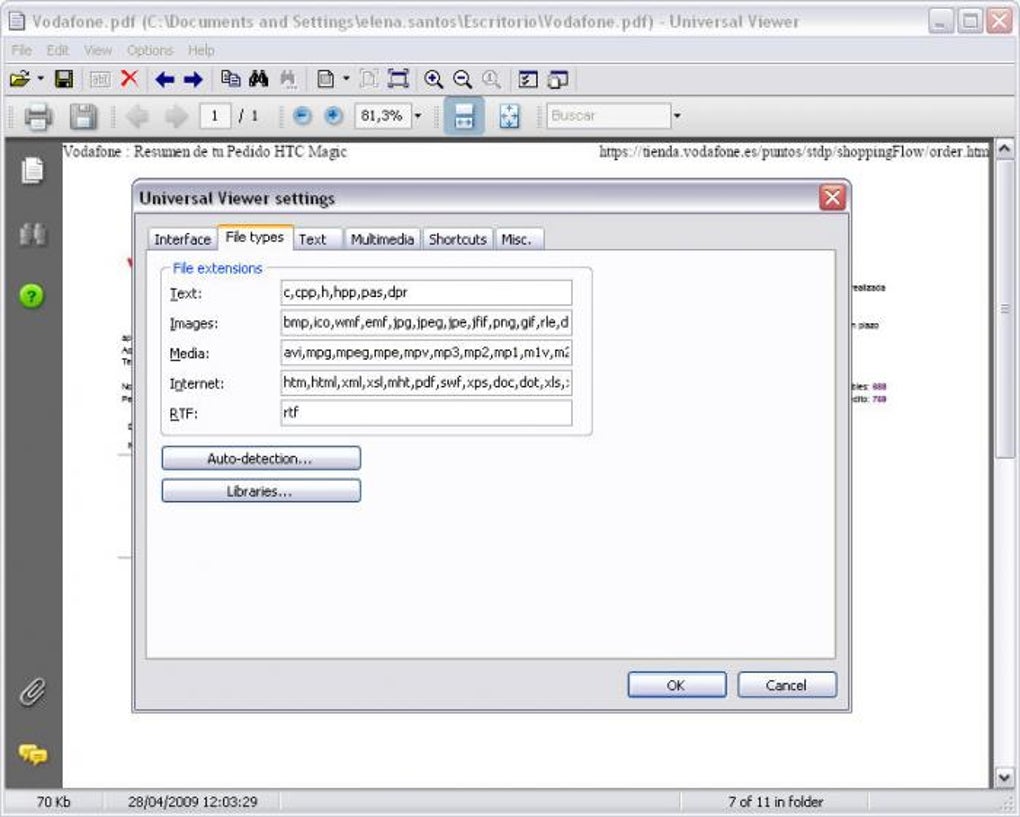The width and height of the screenshot is (1020, 817).
Task: Open the Pages panel icon in sidebar
Action: (33, 170)
